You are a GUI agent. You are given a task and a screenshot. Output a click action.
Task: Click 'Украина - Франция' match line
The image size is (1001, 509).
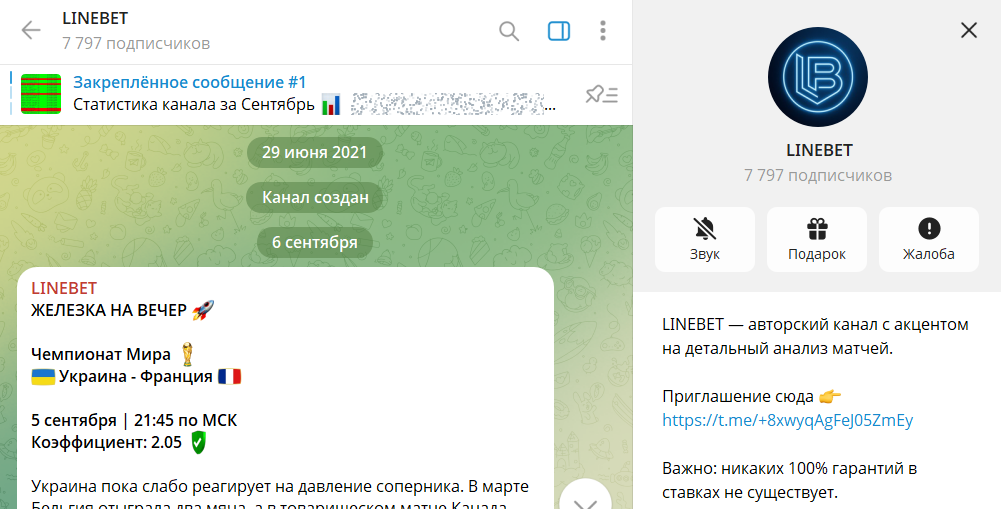136,377
